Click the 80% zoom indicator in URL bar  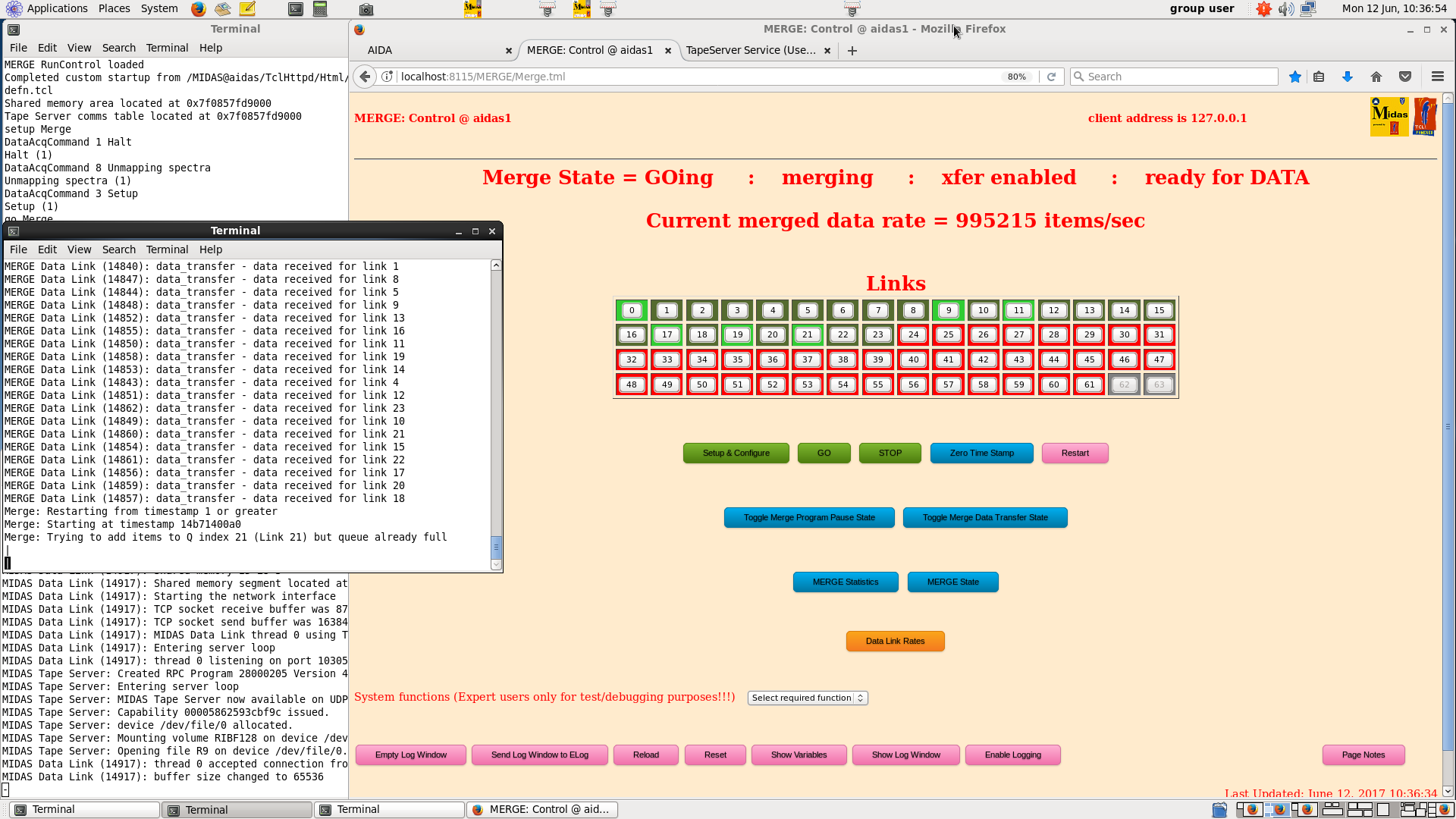tap(1016, 77)
